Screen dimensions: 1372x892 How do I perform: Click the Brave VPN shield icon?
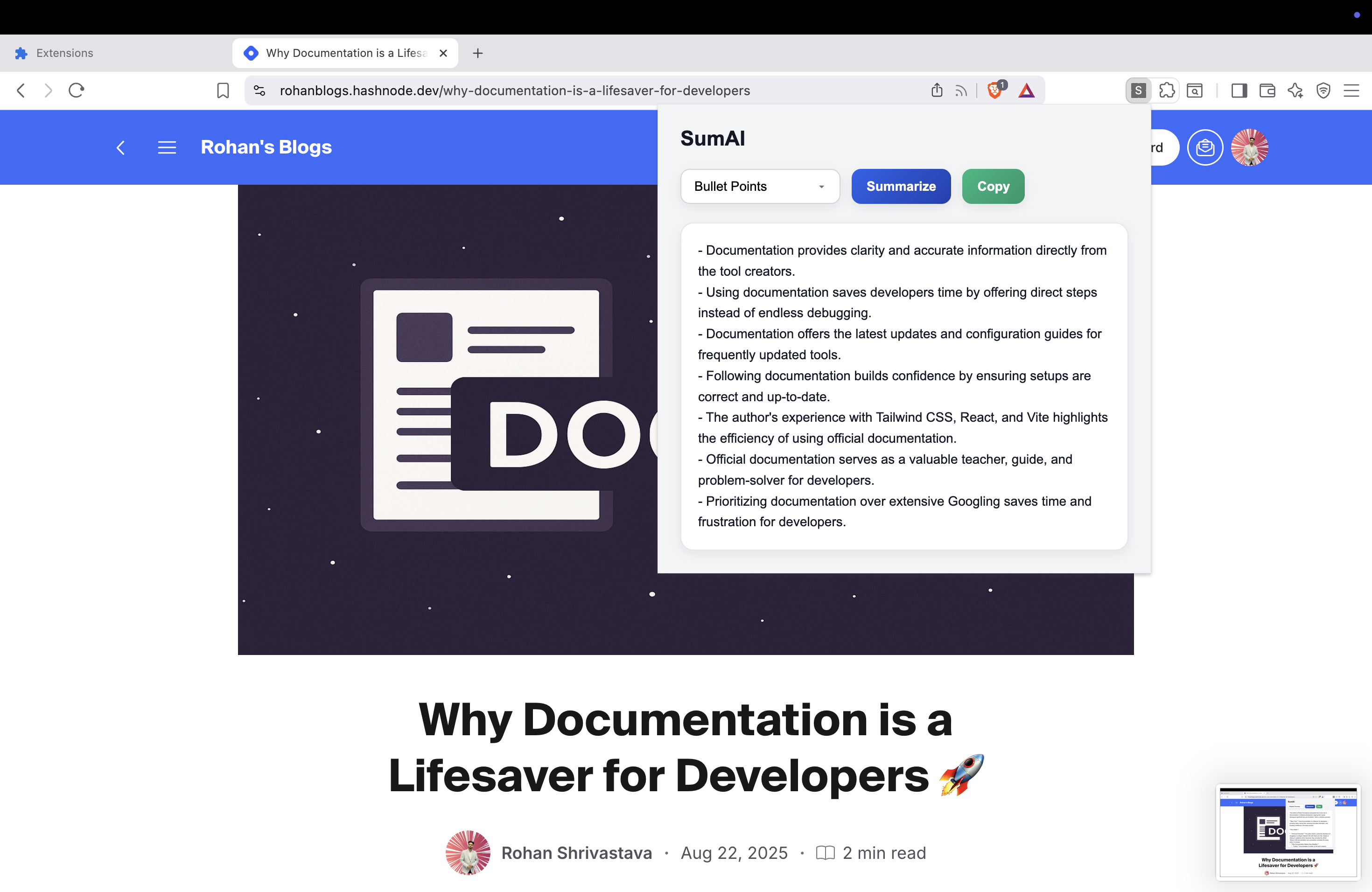[x=1323, y=91]
